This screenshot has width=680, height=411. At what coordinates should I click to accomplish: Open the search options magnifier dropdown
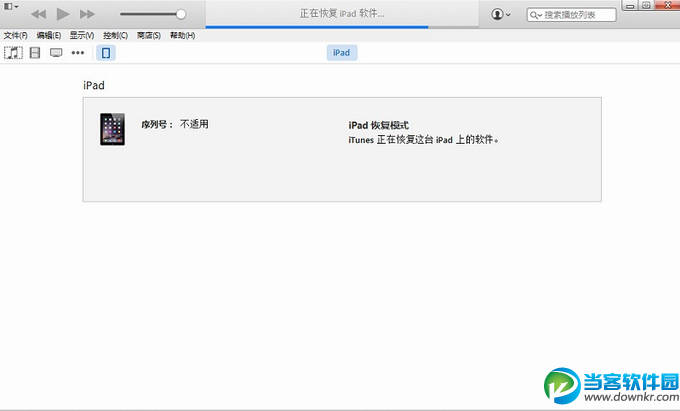click(536, 15)
